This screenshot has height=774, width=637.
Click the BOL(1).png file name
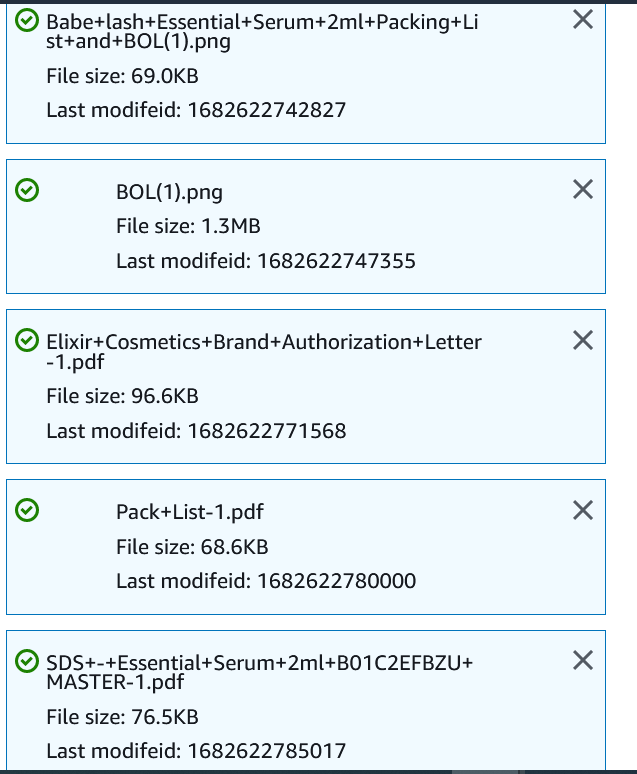169,192
